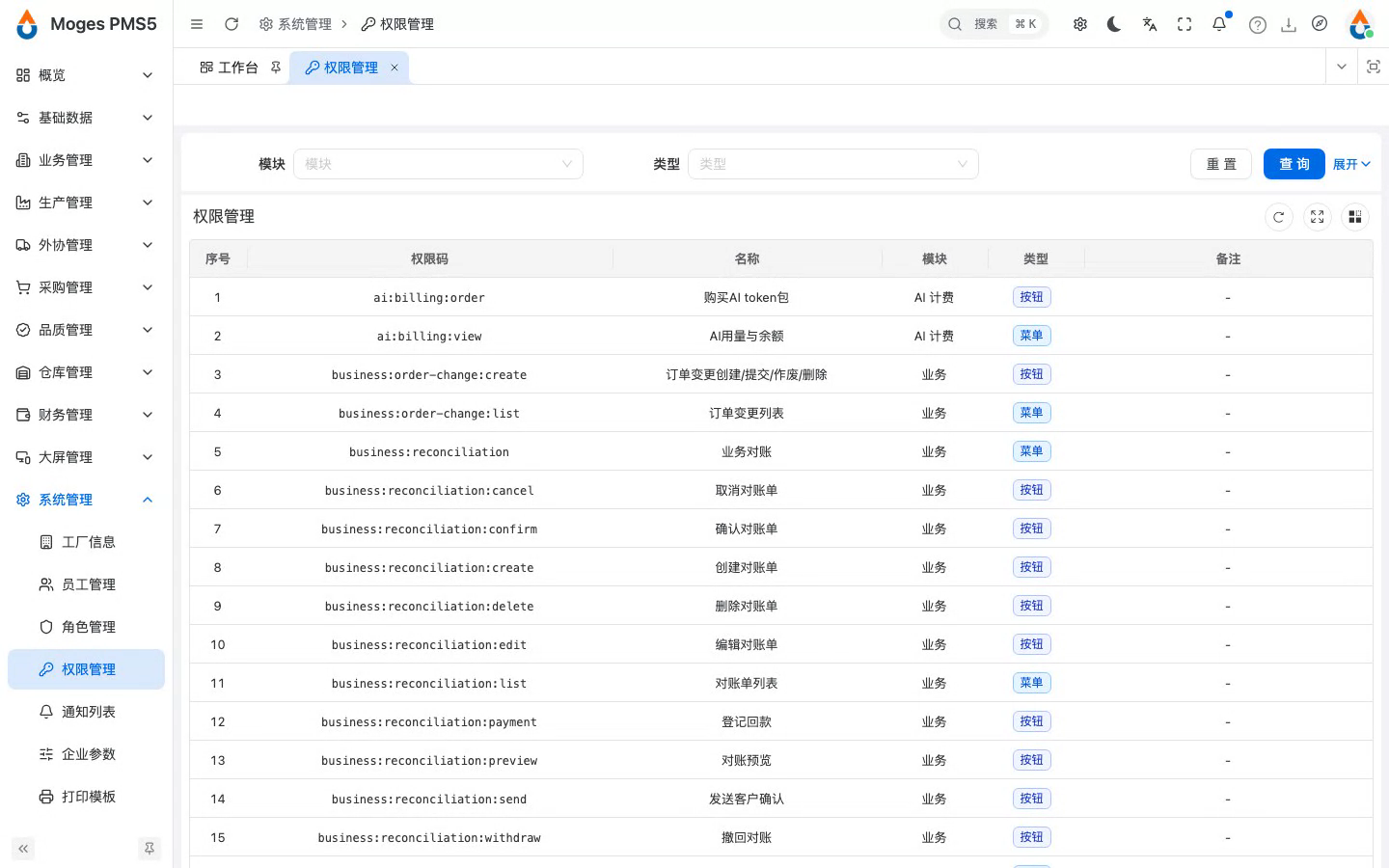Open the tabs dropdown chevron
This screenshot has width=1389, height=868.
tap(1342, 67)
